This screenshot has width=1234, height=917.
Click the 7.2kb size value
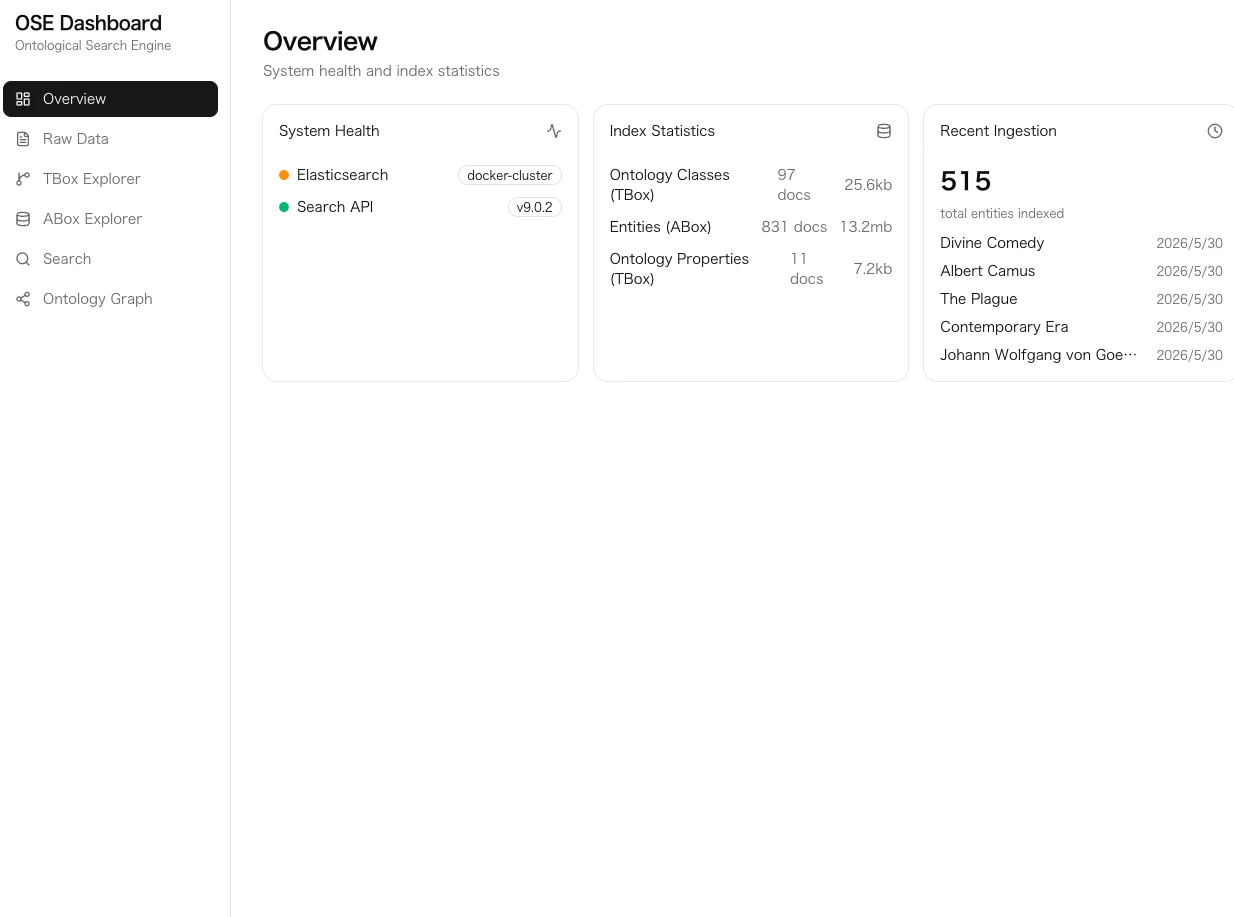(873, 269)
